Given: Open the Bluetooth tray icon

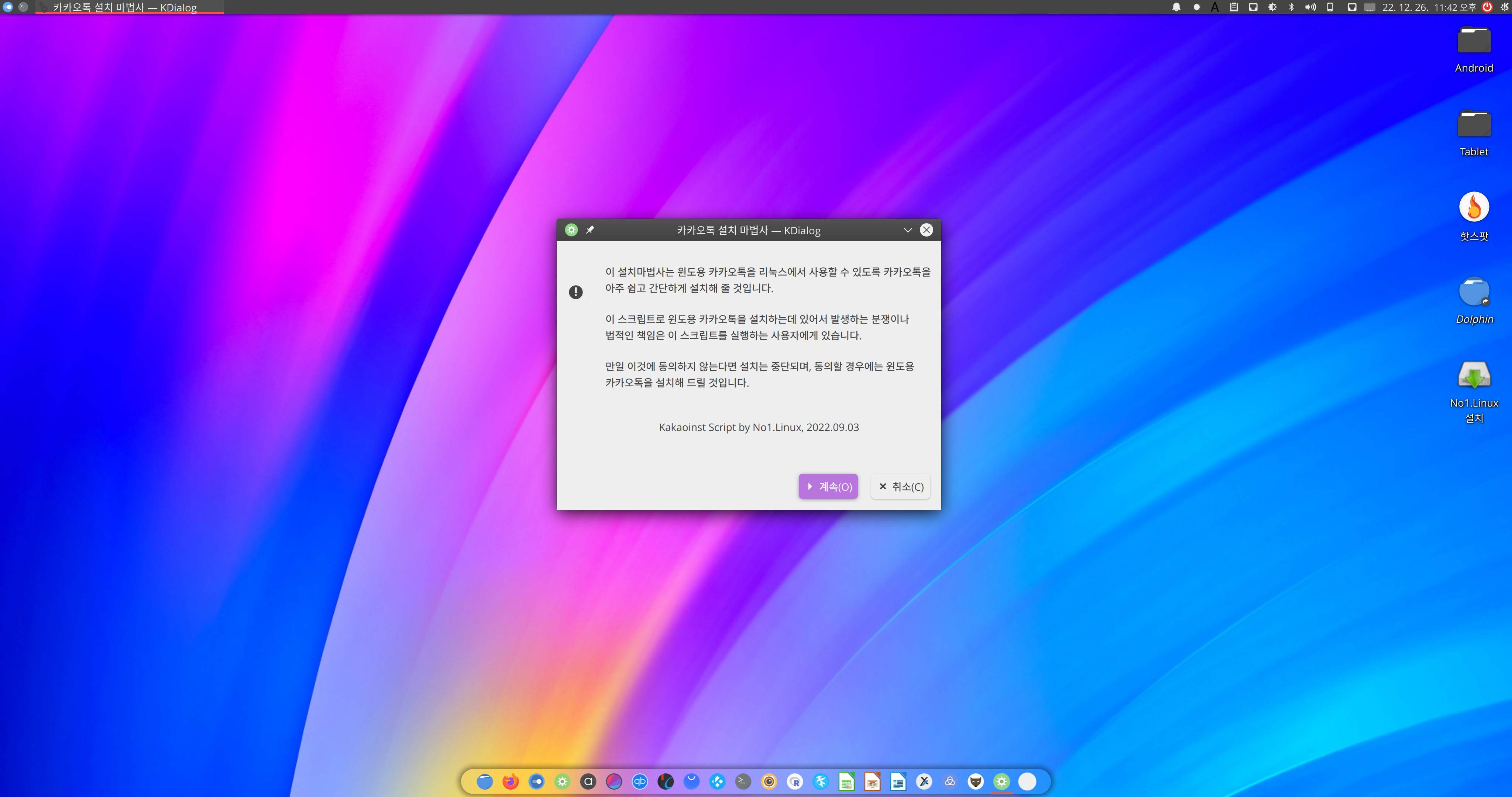Looking at the screenshot, I should click(x=1291, y=7).
